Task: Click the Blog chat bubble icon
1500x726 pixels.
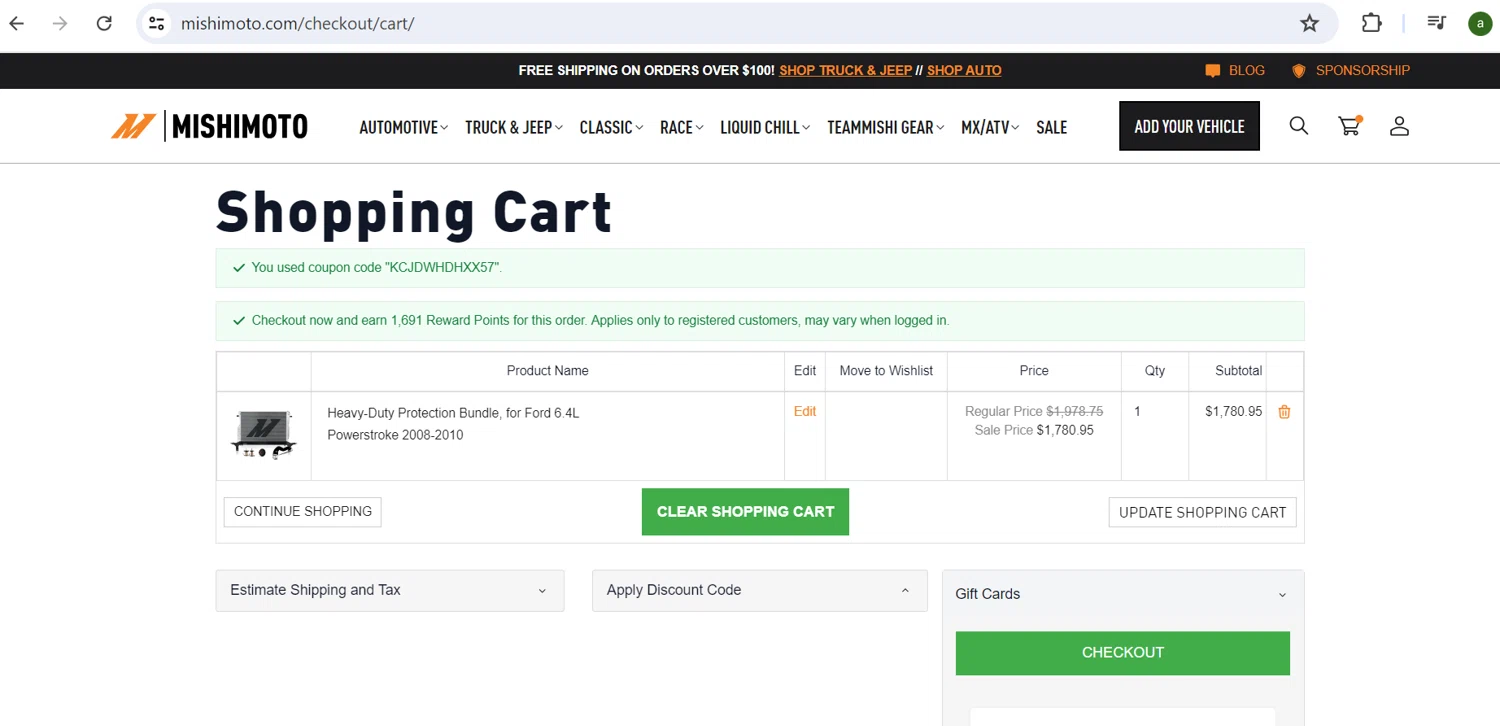Action: 1213,71
